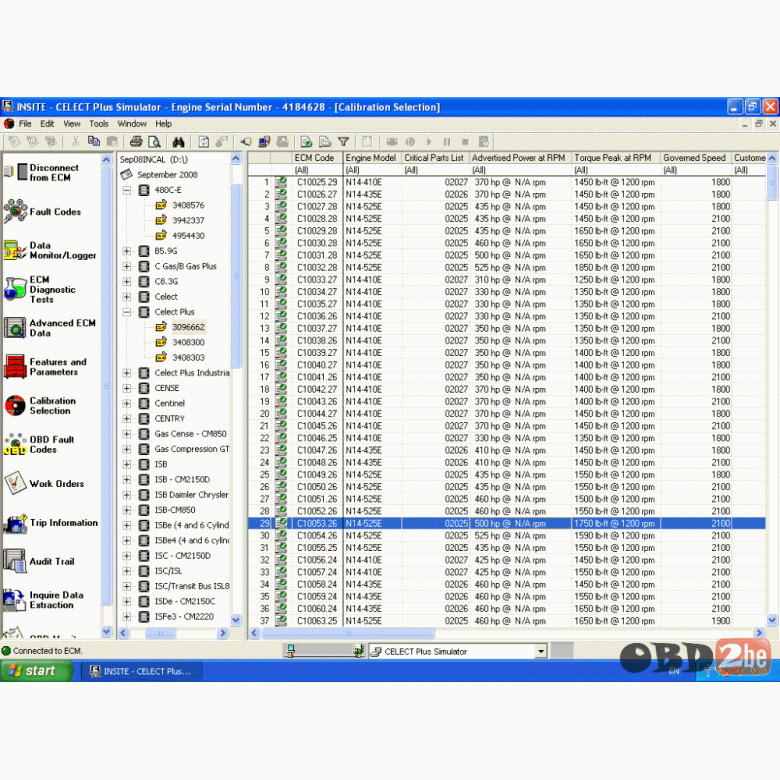This screenshot has height=780, width=780.
Task: Click the Pause toolbar icon
Action: [x=447, y=142]
